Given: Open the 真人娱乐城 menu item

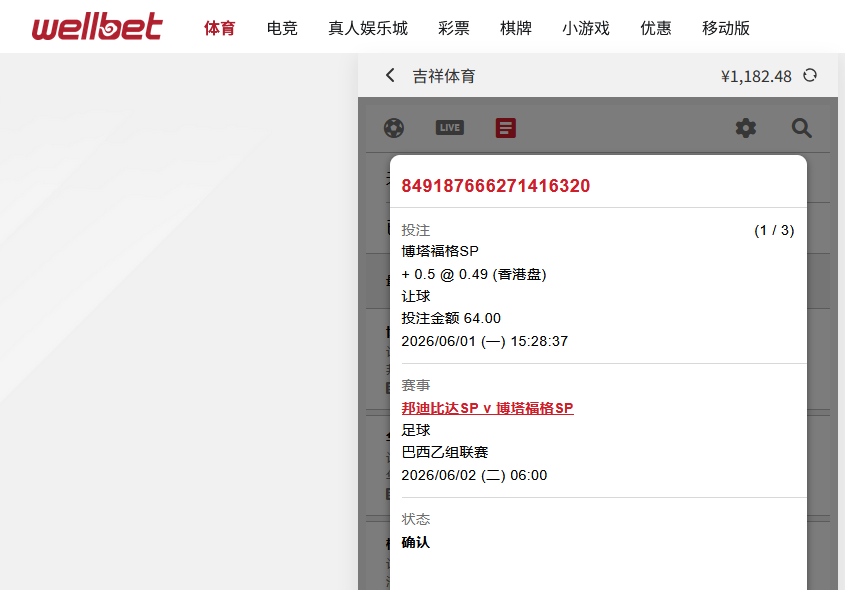Looking at the screenshot, I should pyautogui.click(x=368, y=28).
